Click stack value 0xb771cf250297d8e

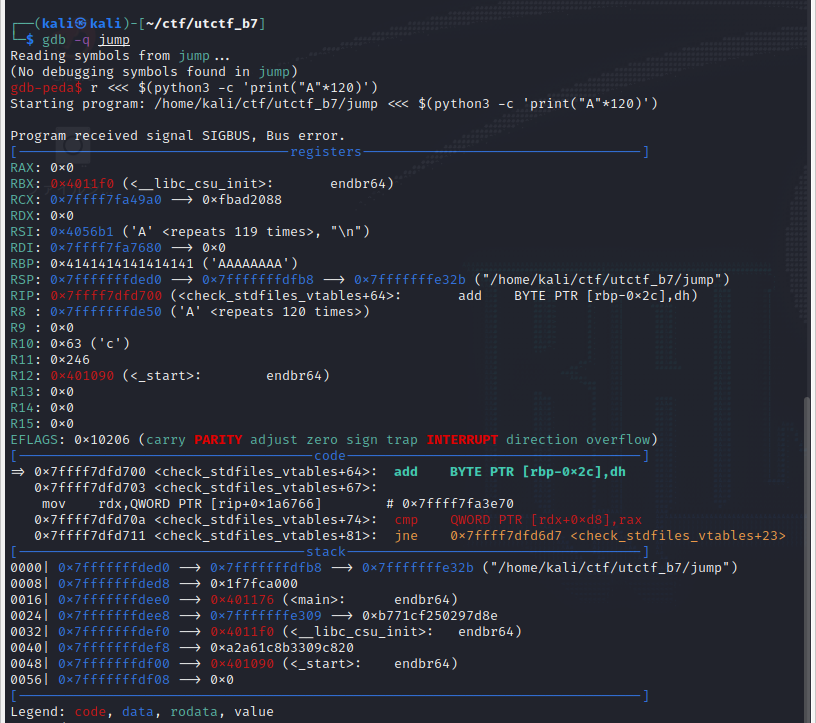(x=430, y=616)
